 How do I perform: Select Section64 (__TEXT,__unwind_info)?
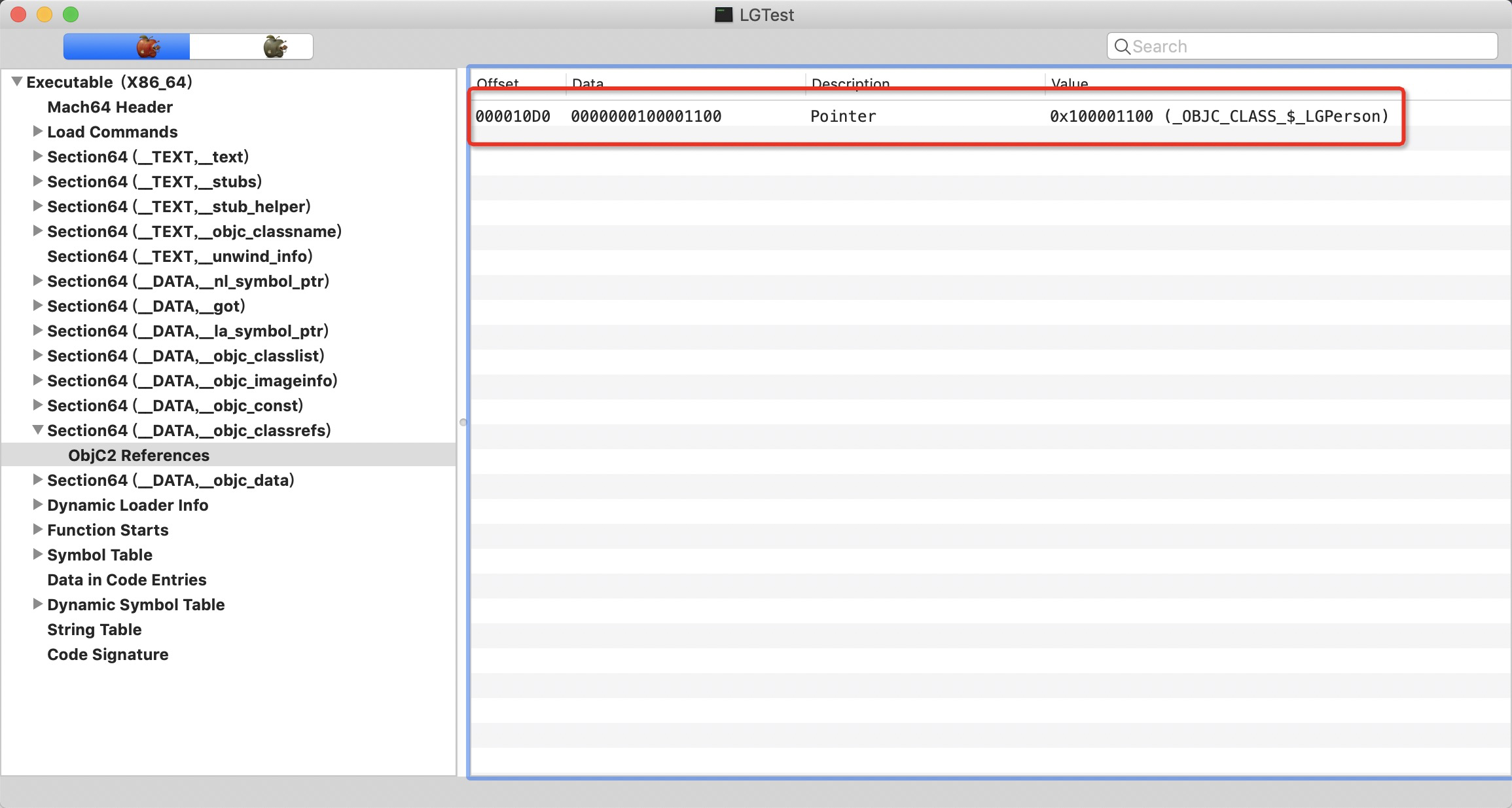click(x=180, y=256)
